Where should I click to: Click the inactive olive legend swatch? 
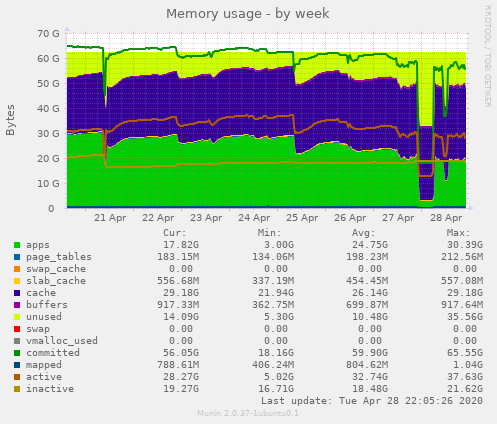tap(17, 389)
